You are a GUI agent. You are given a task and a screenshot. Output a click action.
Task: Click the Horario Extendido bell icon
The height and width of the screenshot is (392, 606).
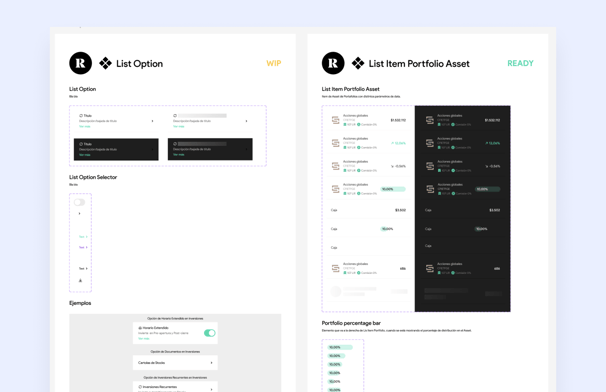point(140,328)
